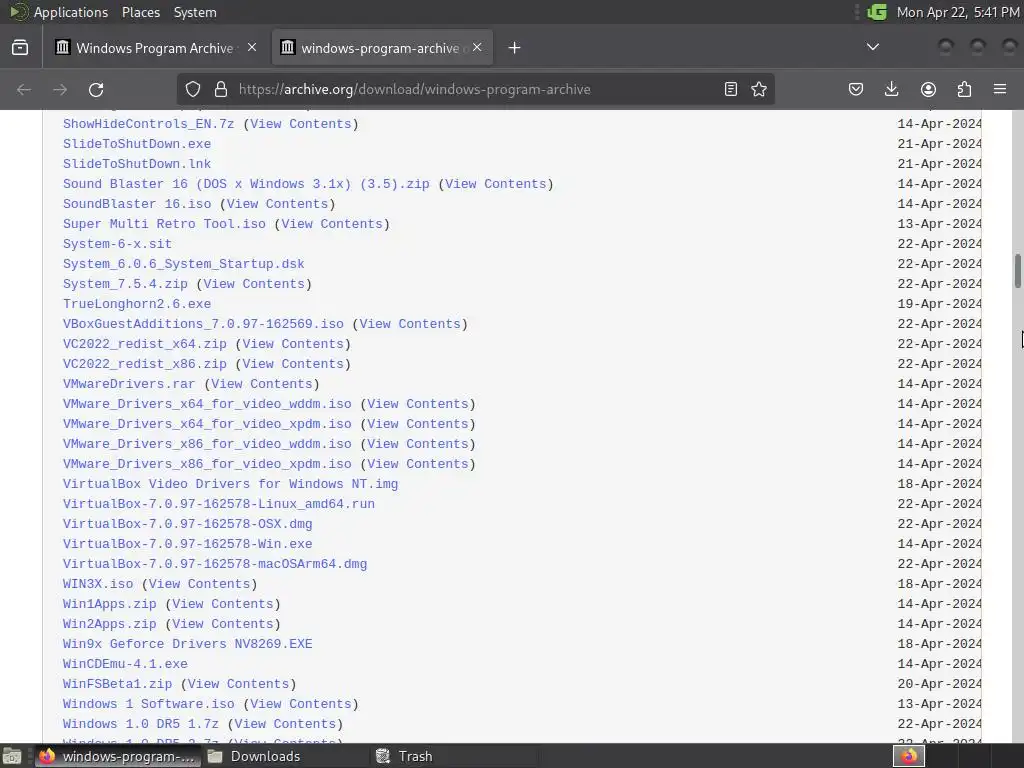Open the System menu
Image resolution: width=1024 pixels, height=768 pixels.
[x=195, y=12]
